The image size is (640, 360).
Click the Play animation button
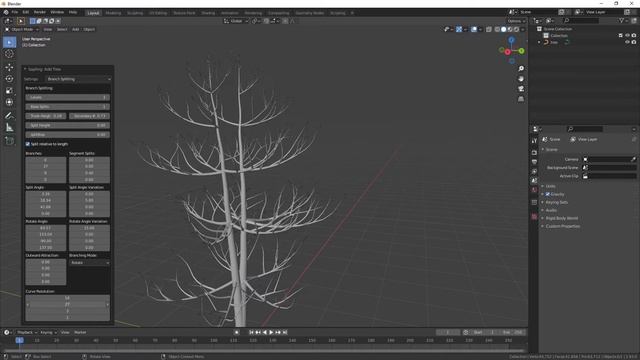tap(271, 332)
